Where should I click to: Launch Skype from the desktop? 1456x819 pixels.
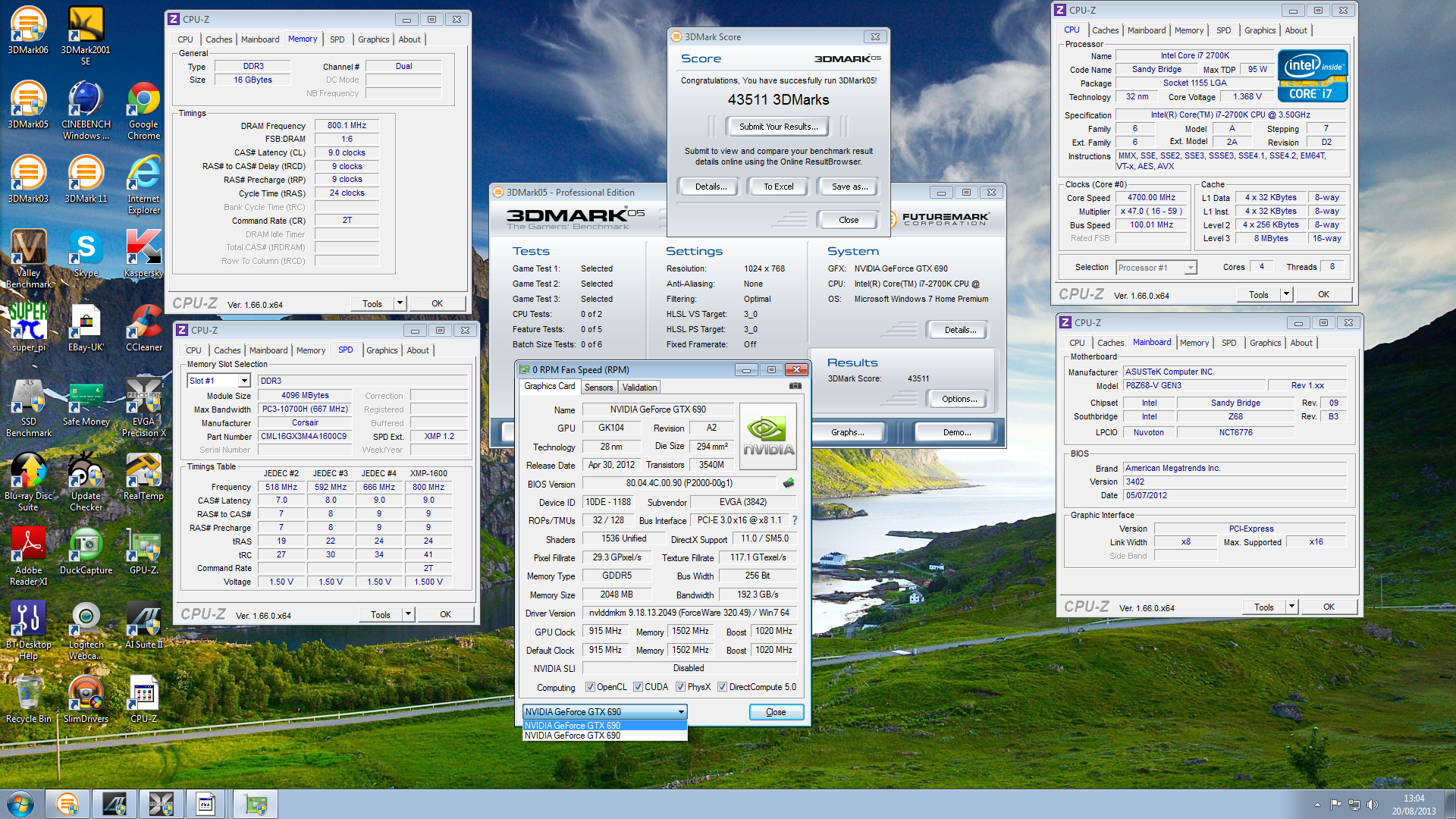(86, 253)
